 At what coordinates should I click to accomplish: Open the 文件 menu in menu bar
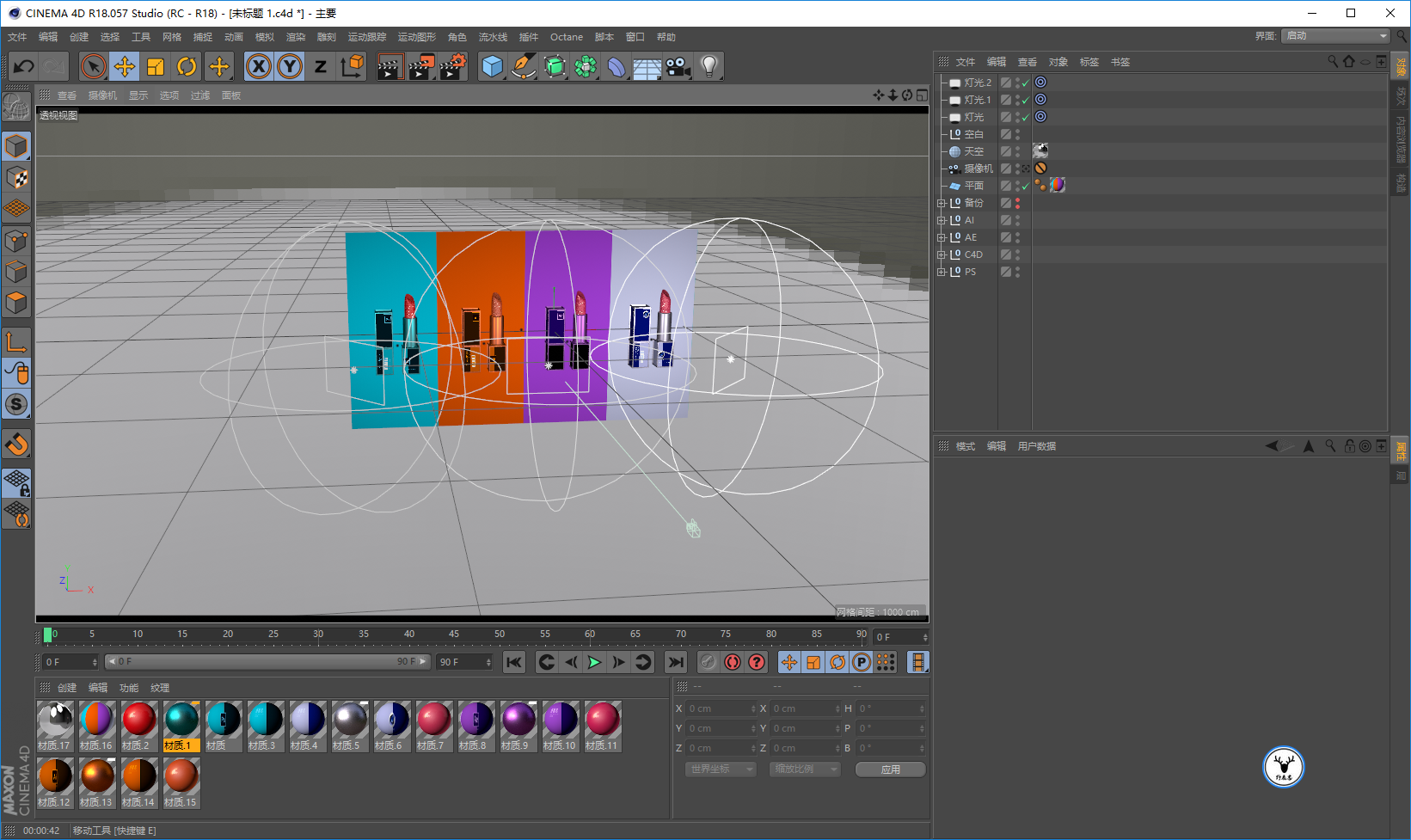pos(17,37)
